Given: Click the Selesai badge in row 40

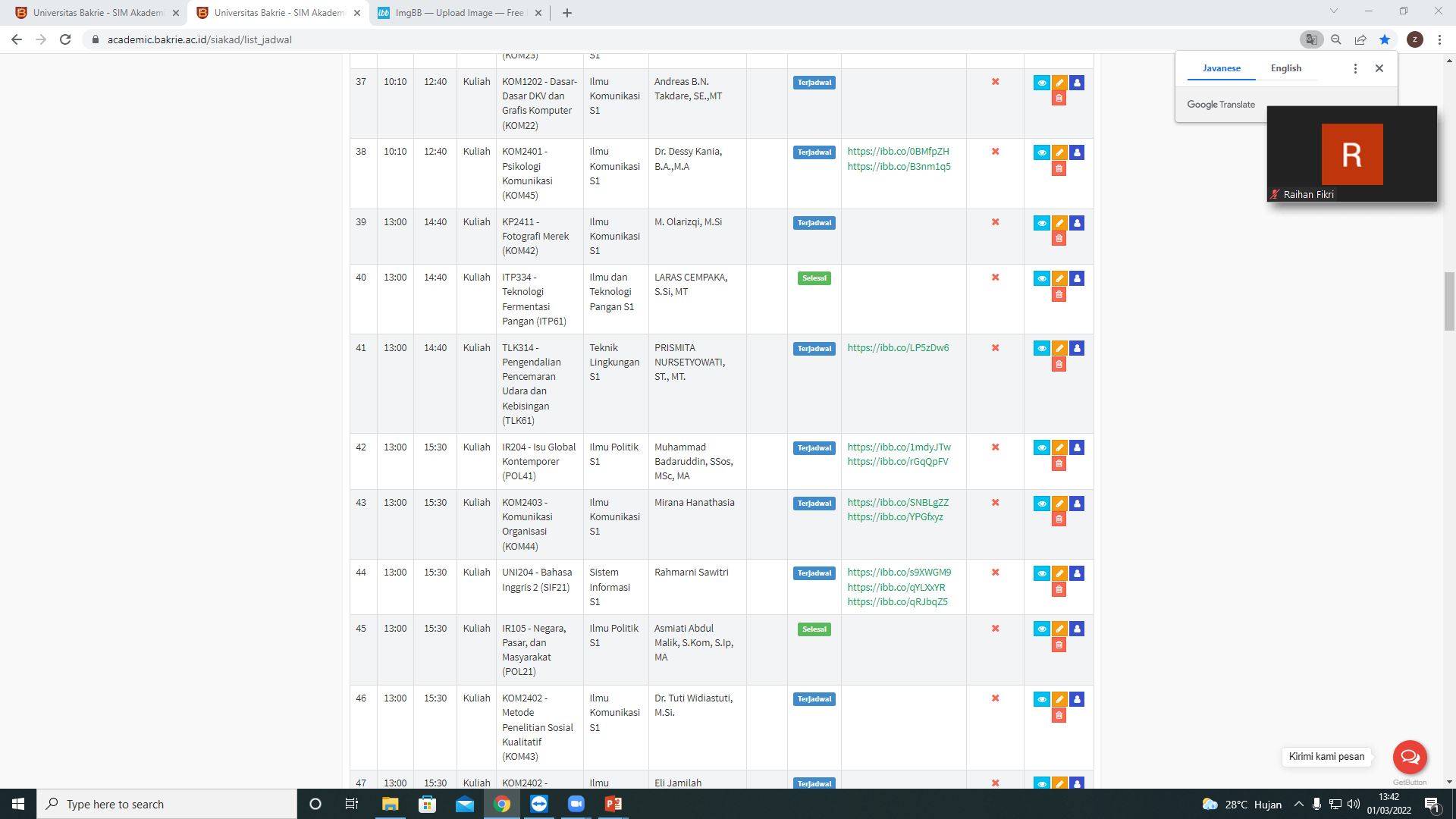Looking at the screenshot, I should tap(814, 278).
